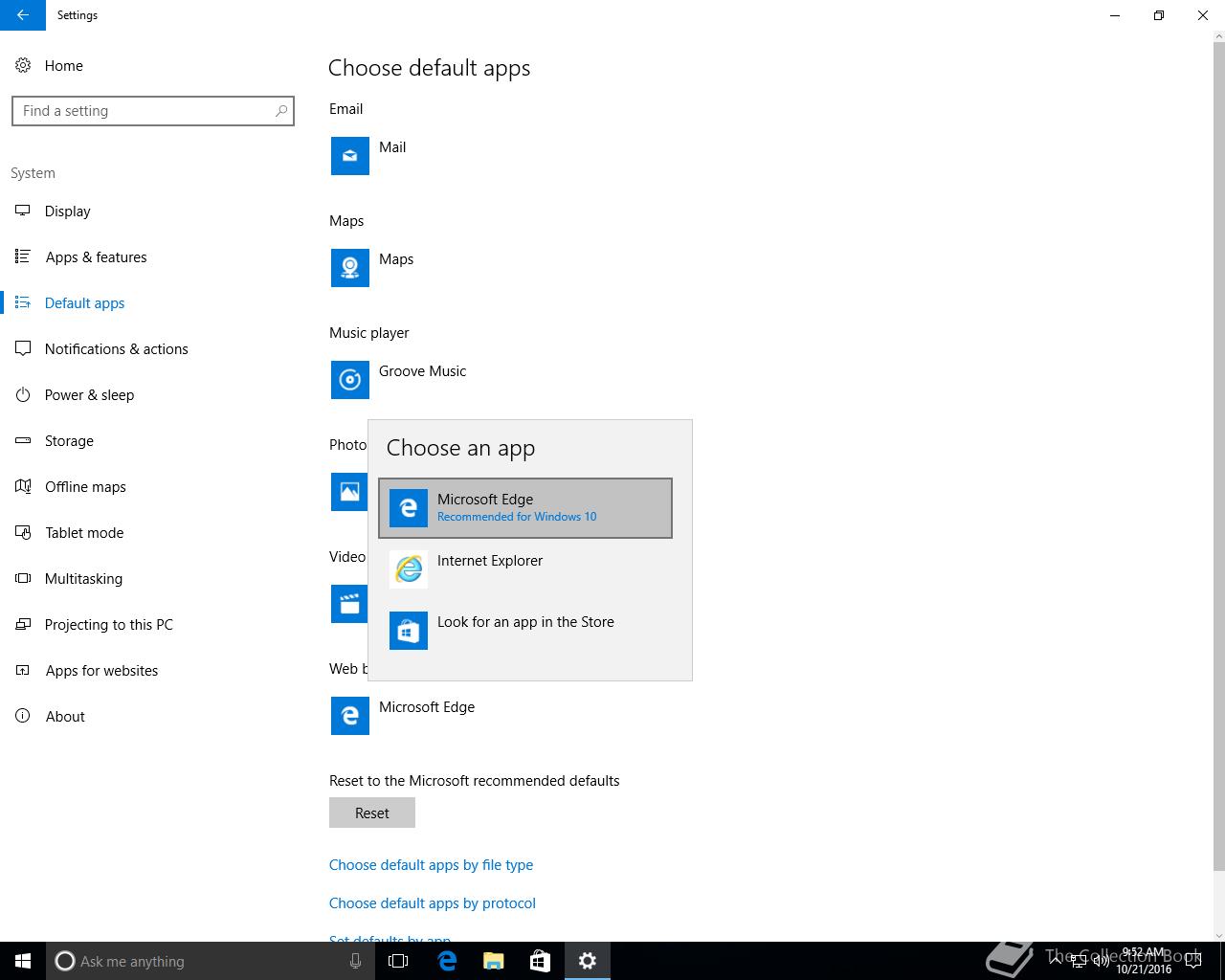
Task: Click the Reset button
Action: pyautogui.click(x=372, y=813)
